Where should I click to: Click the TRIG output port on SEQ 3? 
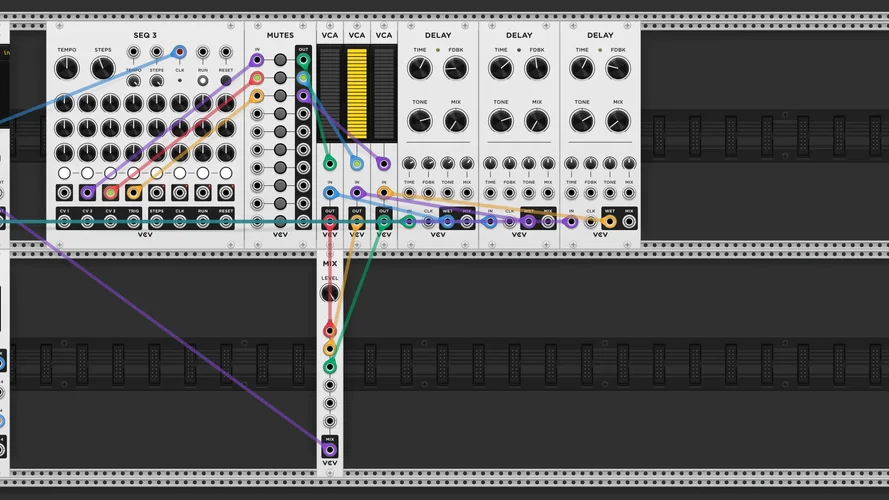point(134,222)
